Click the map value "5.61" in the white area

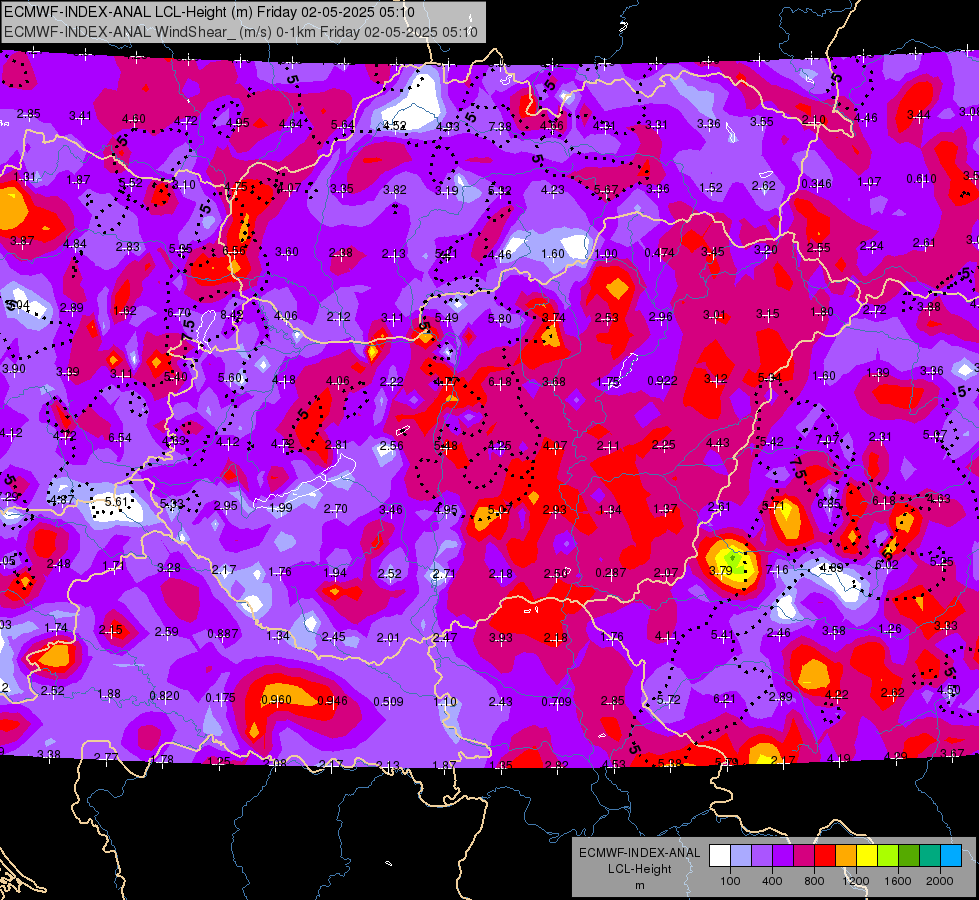pos(116,502)
